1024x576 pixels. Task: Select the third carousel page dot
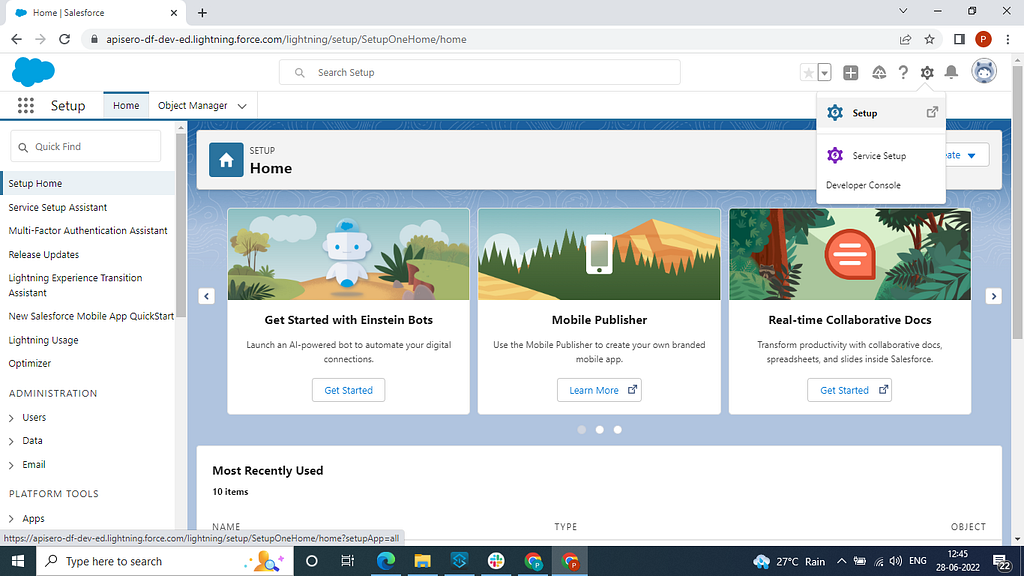pyautogui.click(x=617, y=430)
